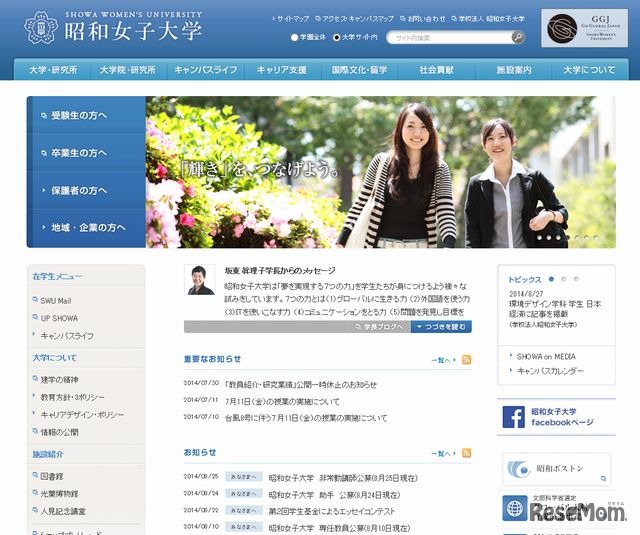This screenshot has height=535, width=640.
Task: Open the 台風8号 class notice from 2014/07/10
Action: [x=306, y=418]
